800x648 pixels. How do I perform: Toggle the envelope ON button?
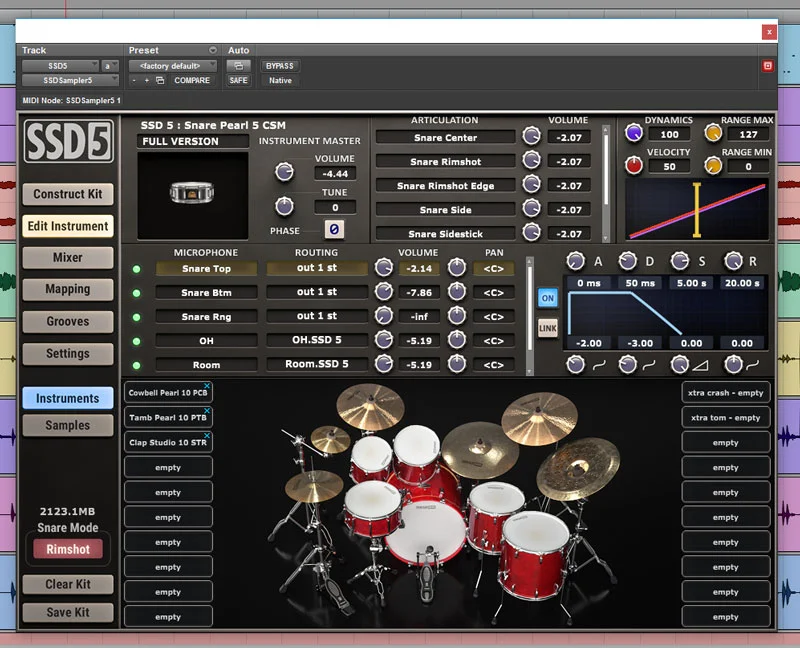(547, 298)
